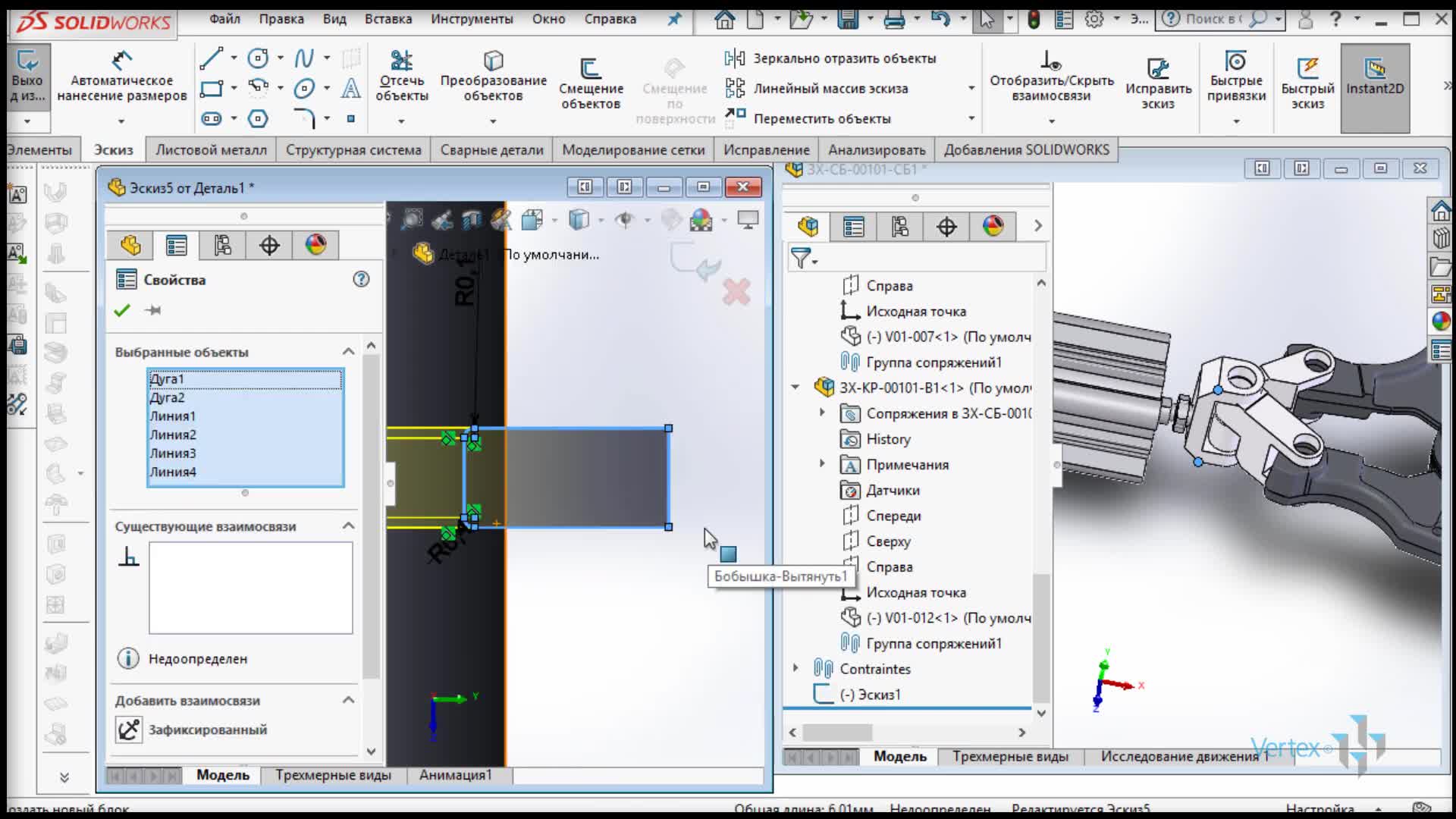The height and width of the screenshot is (819, 1456).
Task: Click Trim Entities (Отсечь объекты)
Action: coord(402,77)
